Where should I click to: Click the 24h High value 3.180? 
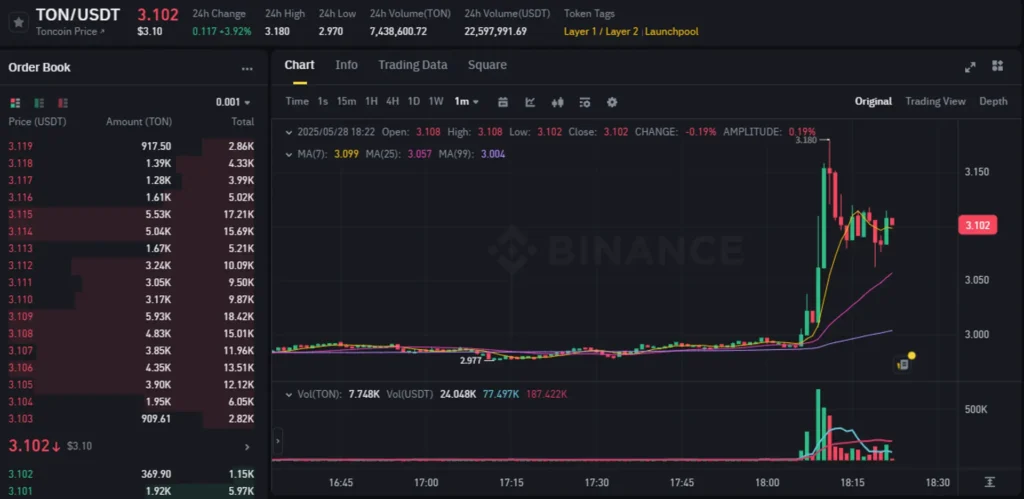pyautogui.click(x=277, y=31)
